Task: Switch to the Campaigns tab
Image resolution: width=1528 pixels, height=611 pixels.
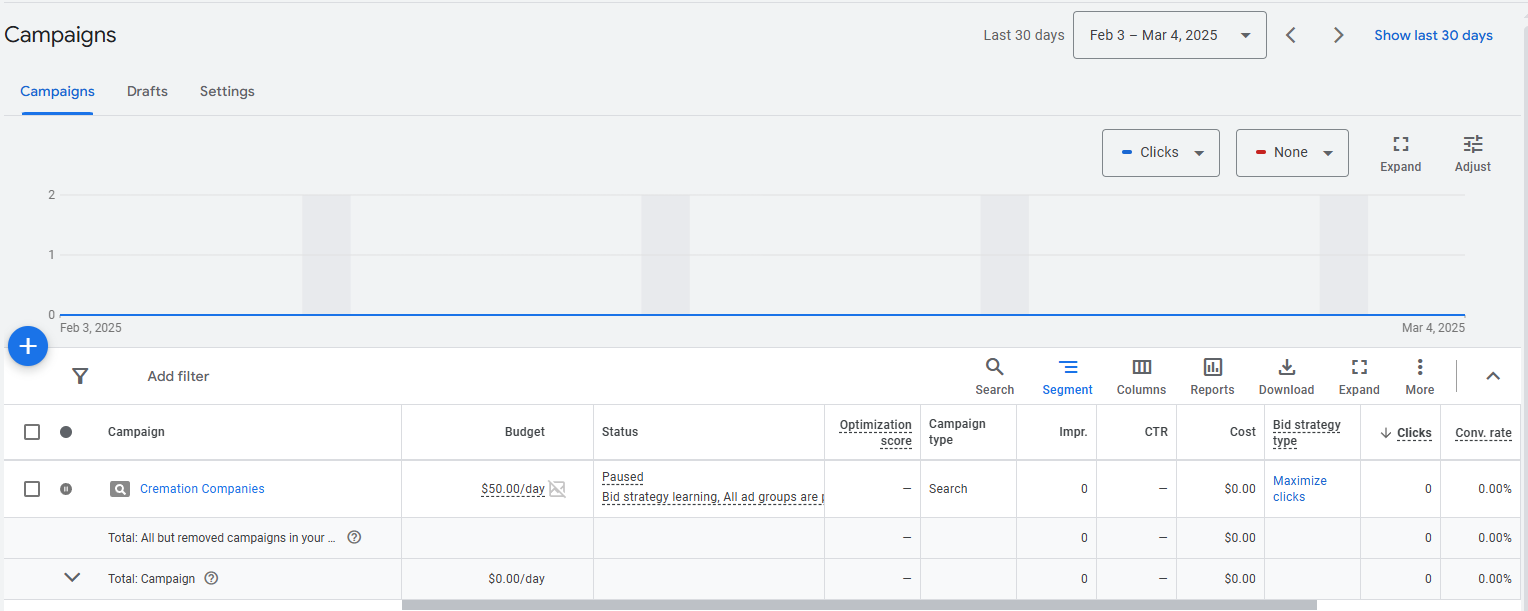Action: [57, 91]
